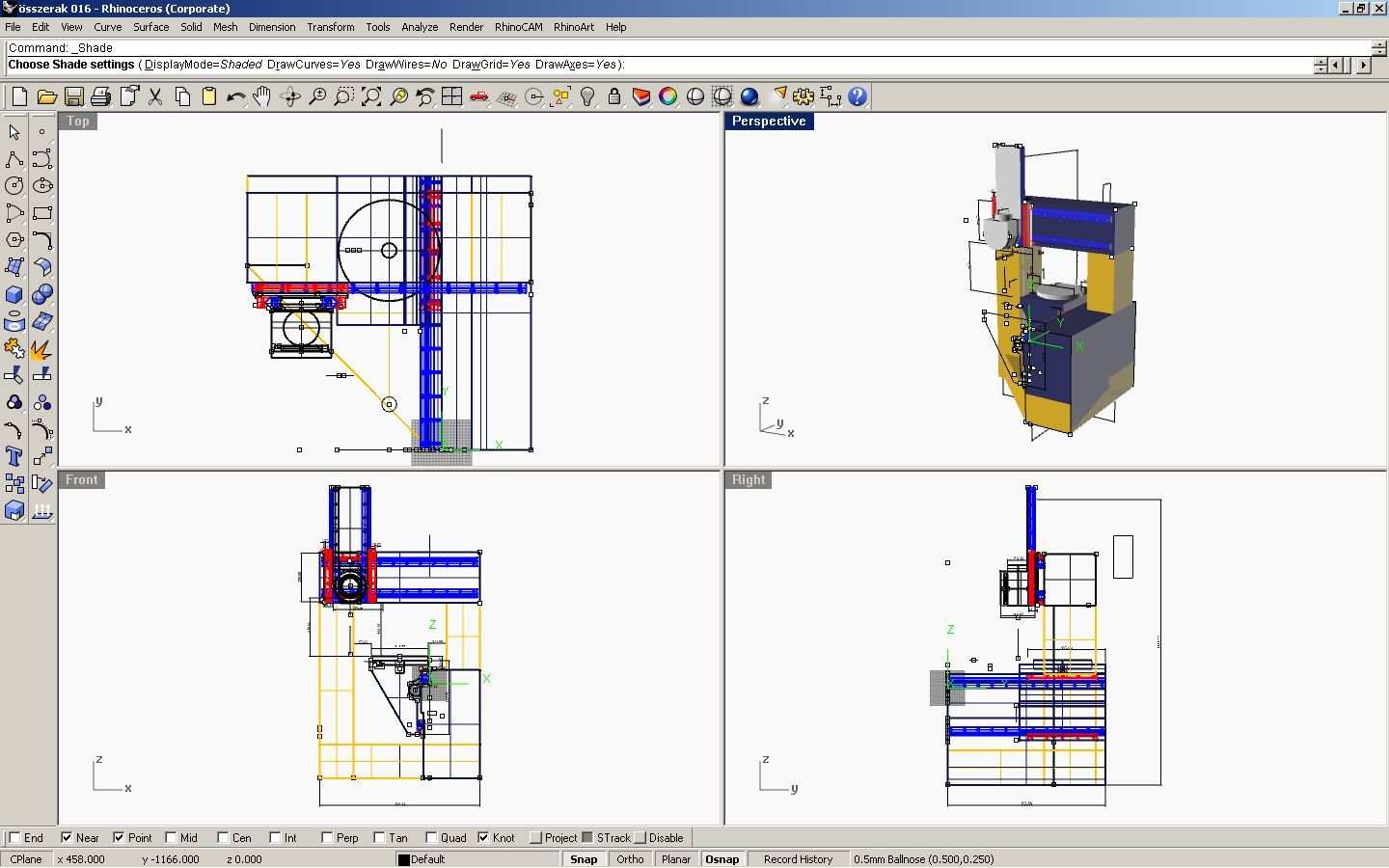Open the Default layer selector in status bar
Screen dimensions: 1389x868
pos(424,859)
